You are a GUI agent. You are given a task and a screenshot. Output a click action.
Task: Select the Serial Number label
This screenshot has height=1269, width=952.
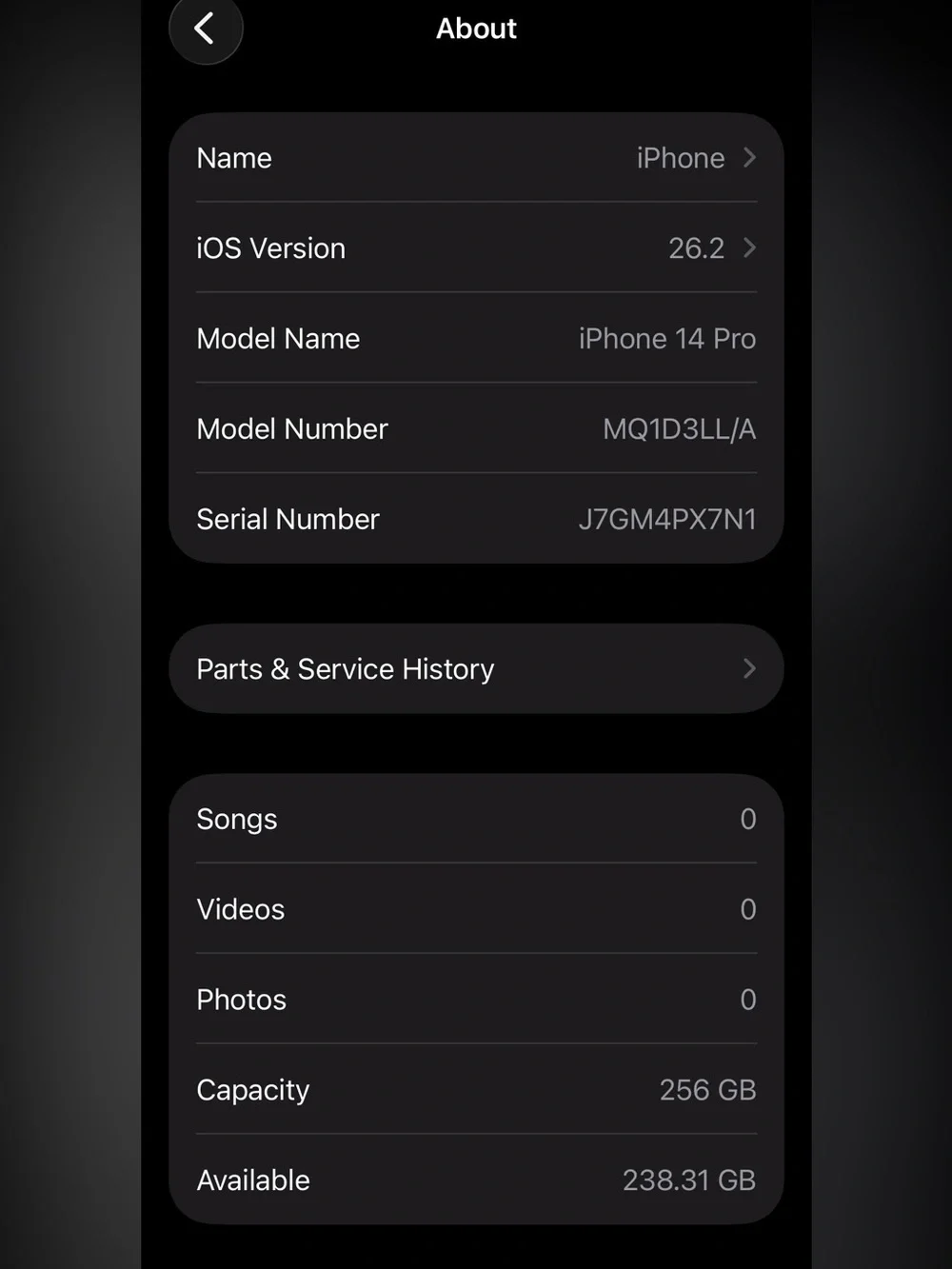pyautogui.click(x=288, y=520)
